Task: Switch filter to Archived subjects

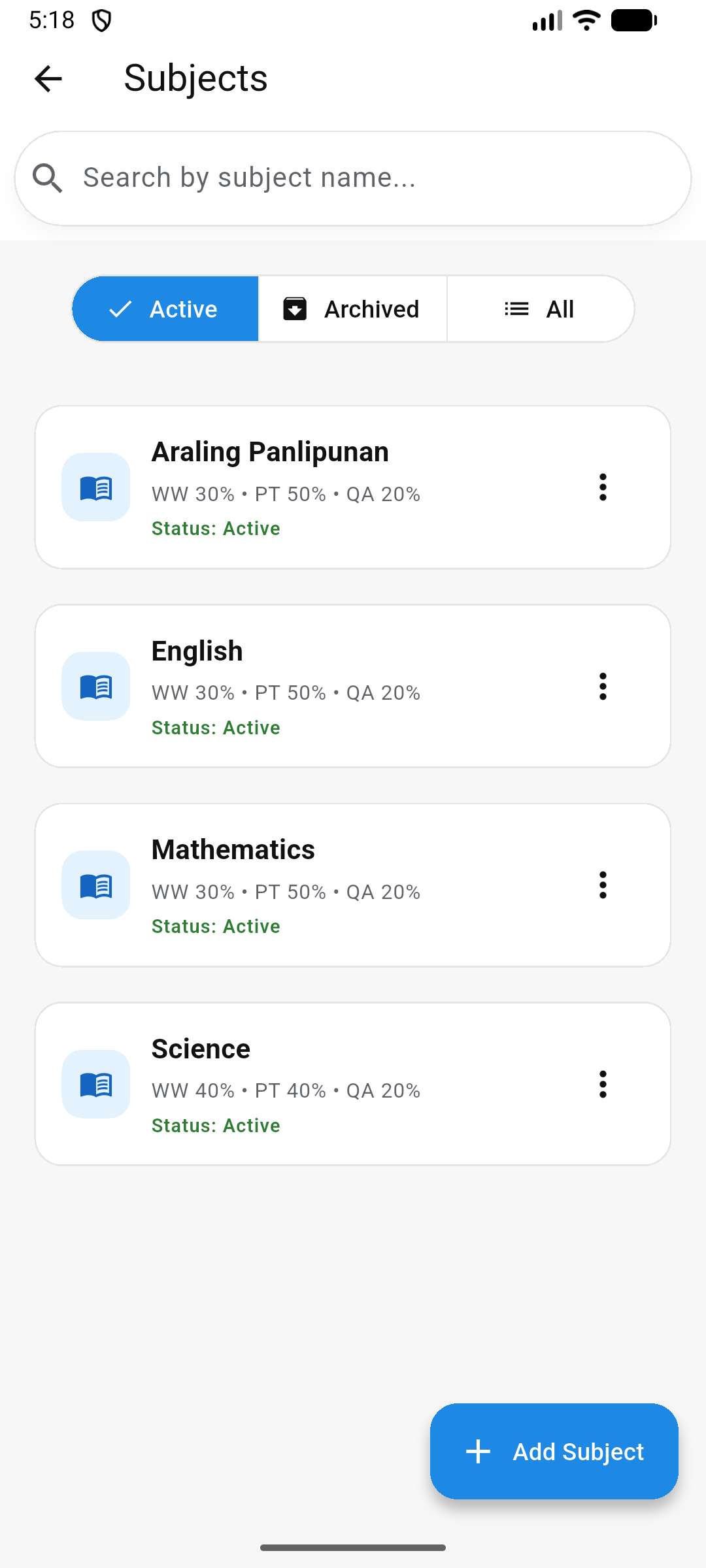Action: pyautogui.click(x=352, y=309)
